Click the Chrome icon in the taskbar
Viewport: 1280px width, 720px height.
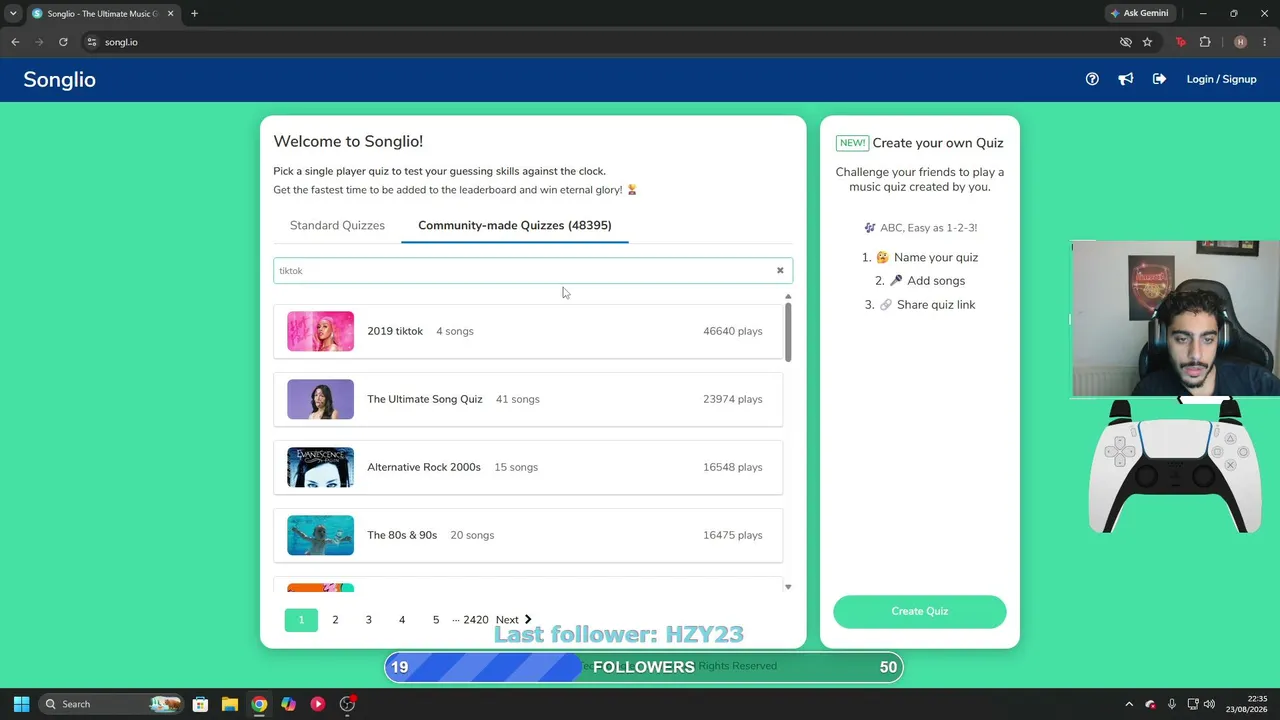[259, 704]
